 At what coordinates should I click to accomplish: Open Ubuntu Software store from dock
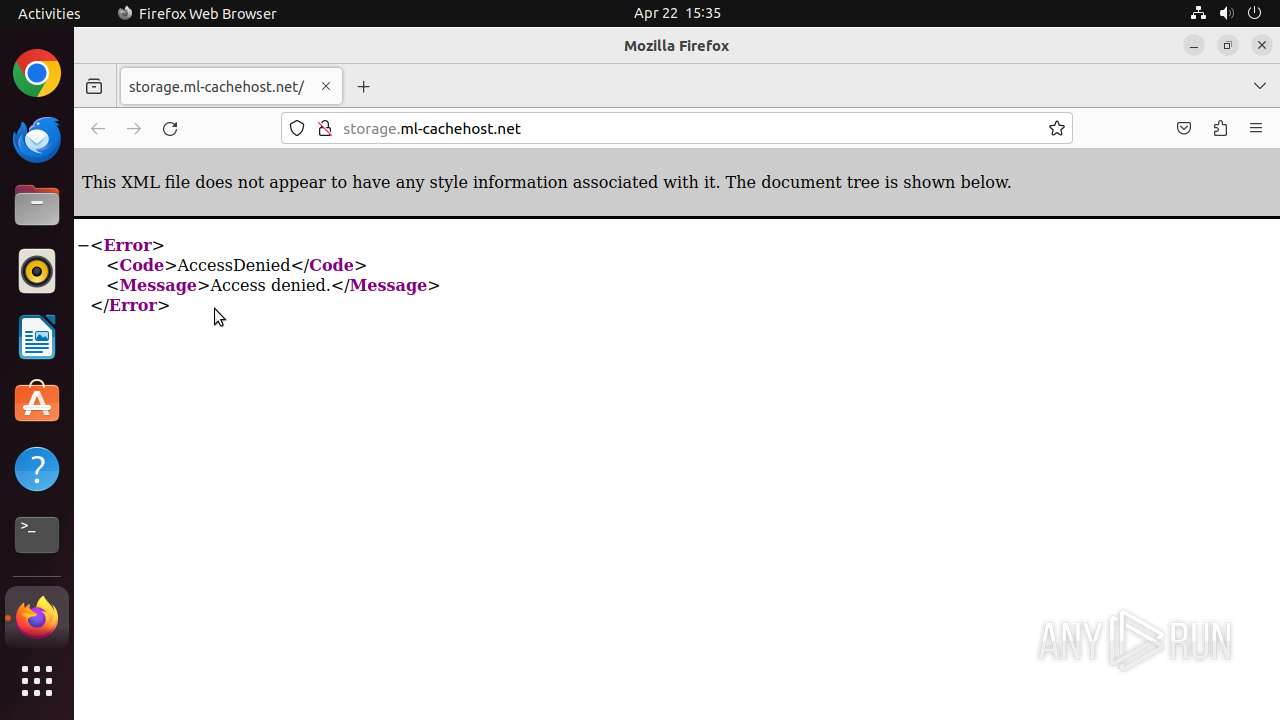(x=37, y=403)
